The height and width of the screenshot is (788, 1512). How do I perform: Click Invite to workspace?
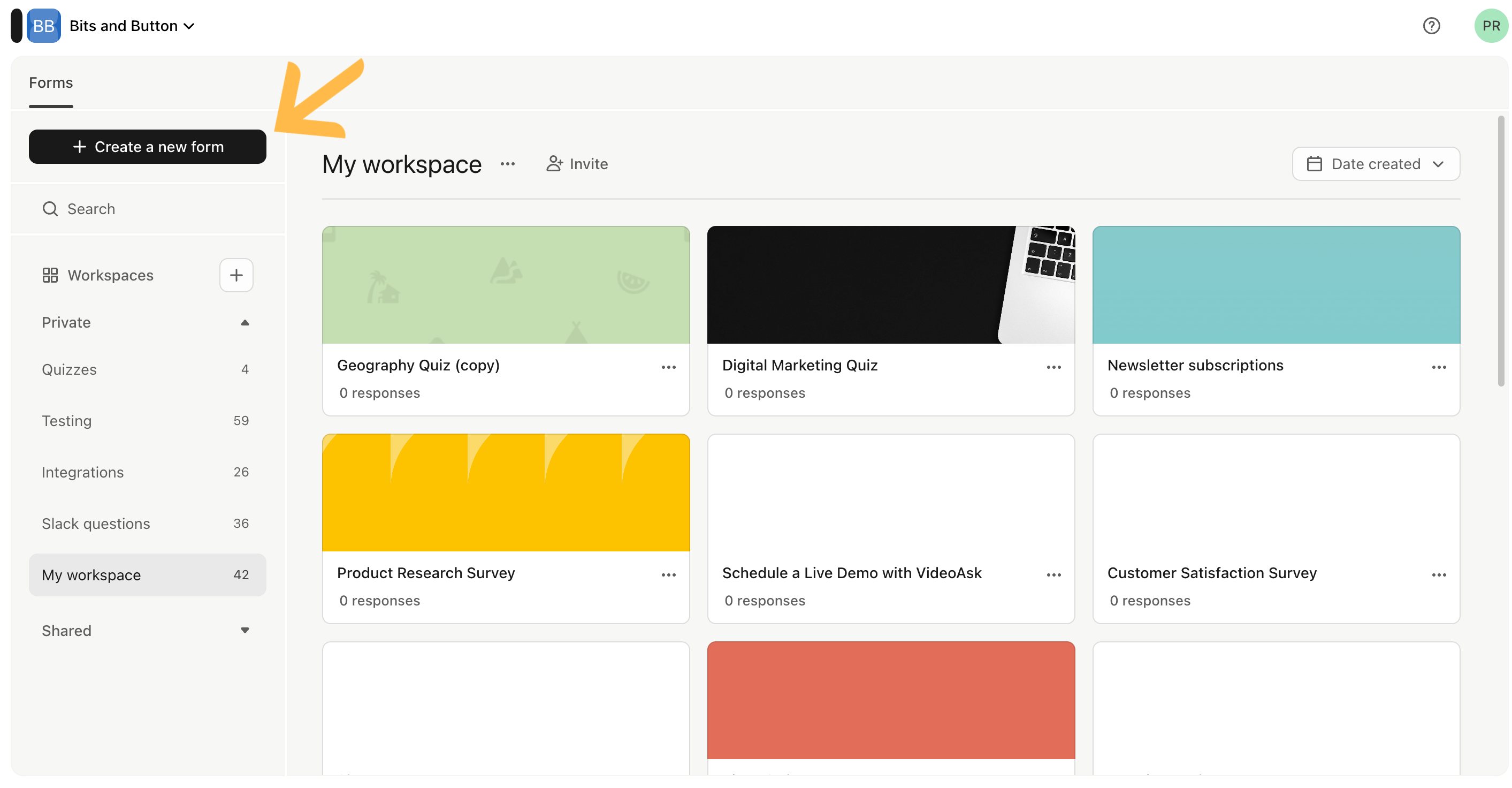[577, 164]
